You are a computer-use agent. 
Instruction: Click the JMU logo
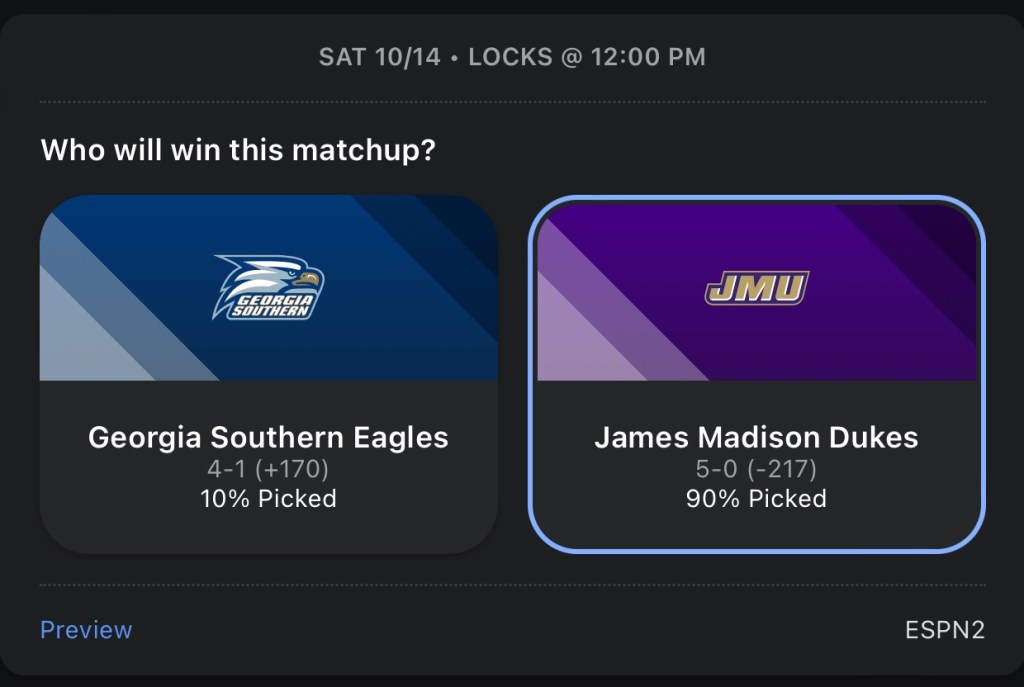tap(756, 288)
